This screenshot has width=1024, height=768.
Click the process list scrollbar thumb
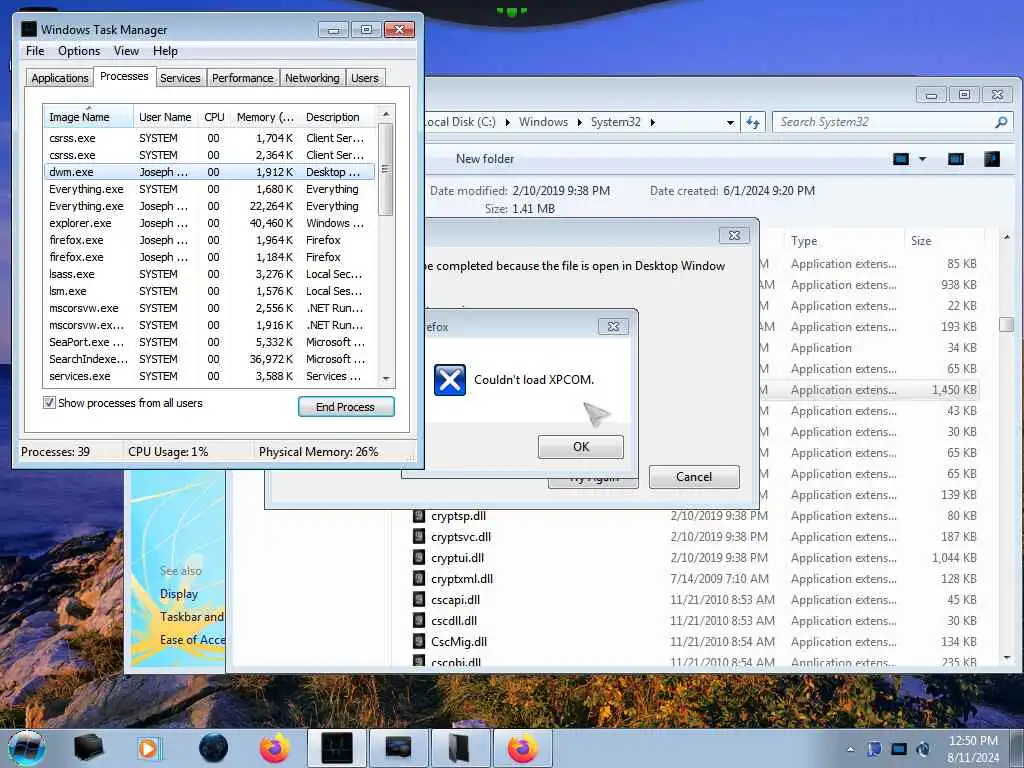coord(385,170)
